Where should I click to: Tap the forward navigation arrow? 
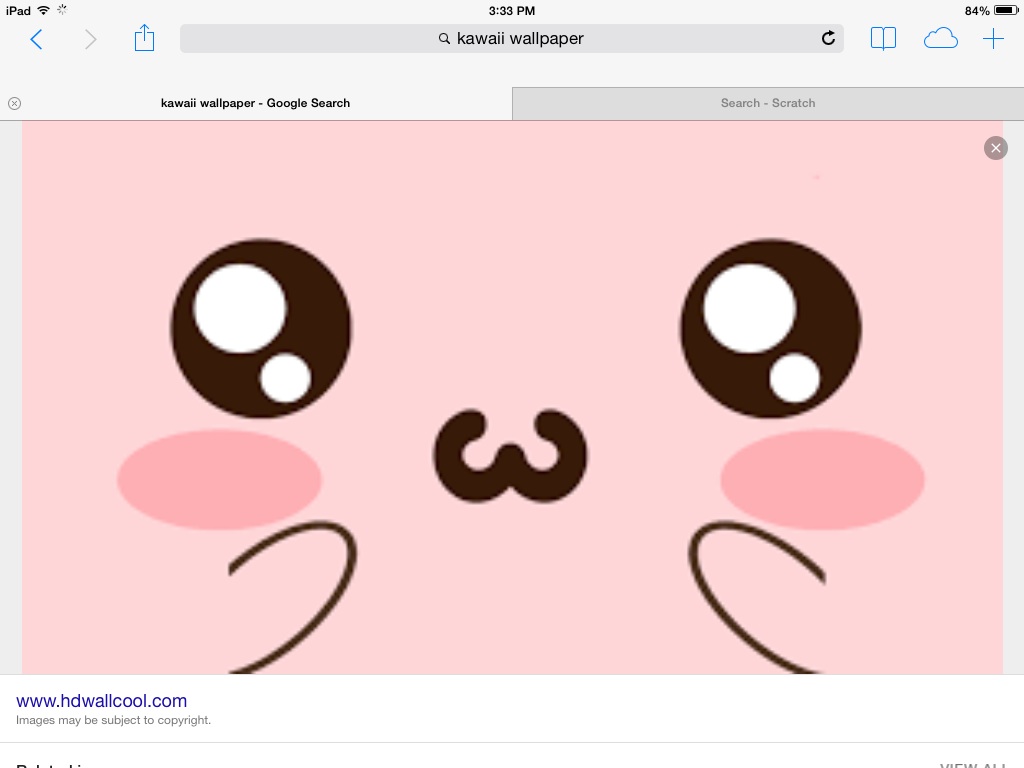tap(91, 39)
